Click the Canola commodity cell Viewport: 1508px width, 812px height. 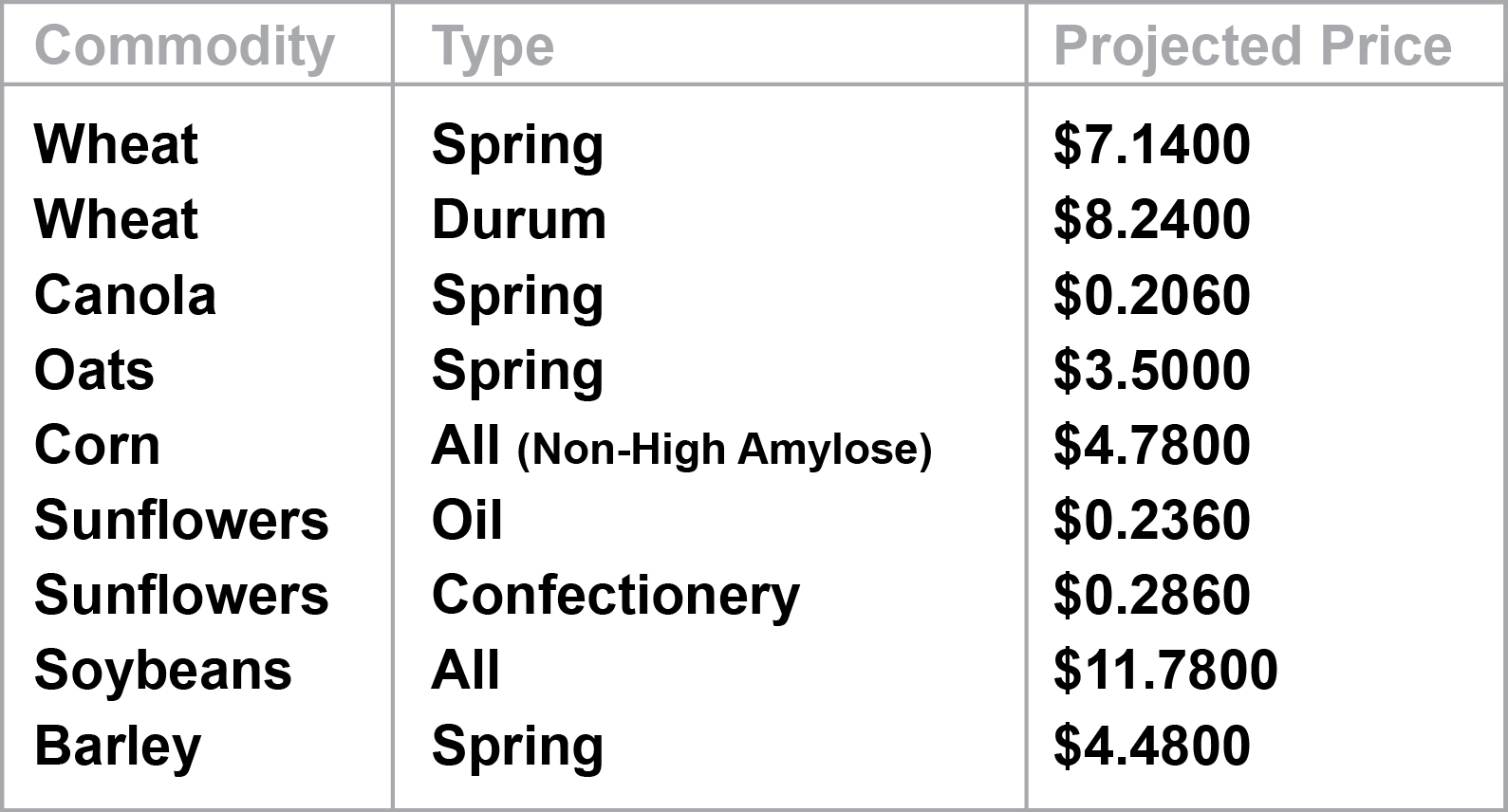[125, 295]
